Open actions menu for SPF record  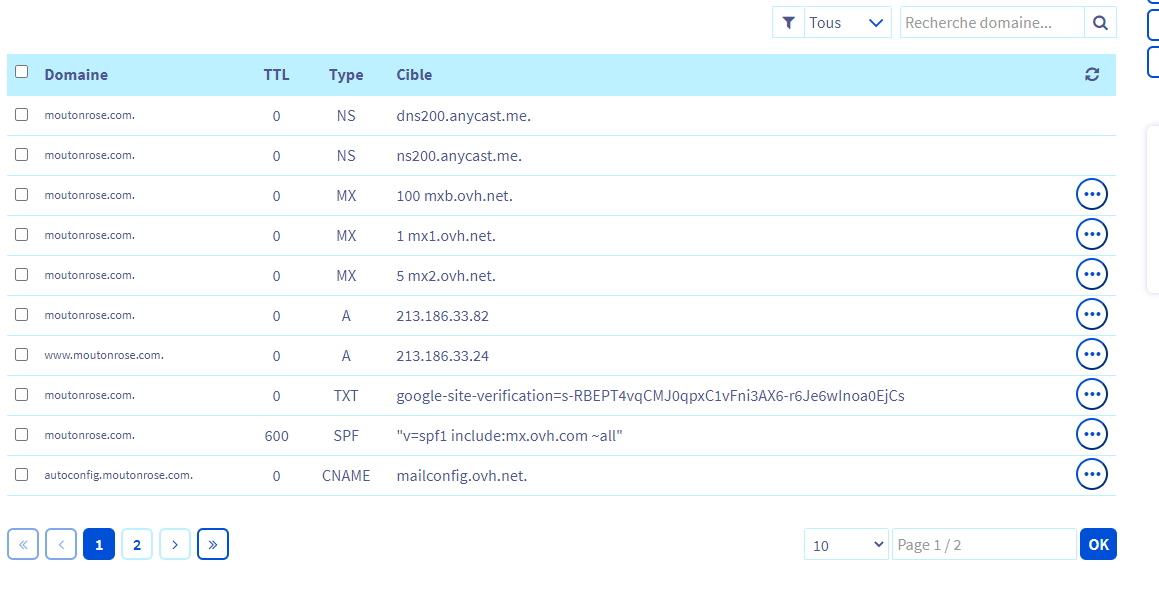coord(1092,434)
